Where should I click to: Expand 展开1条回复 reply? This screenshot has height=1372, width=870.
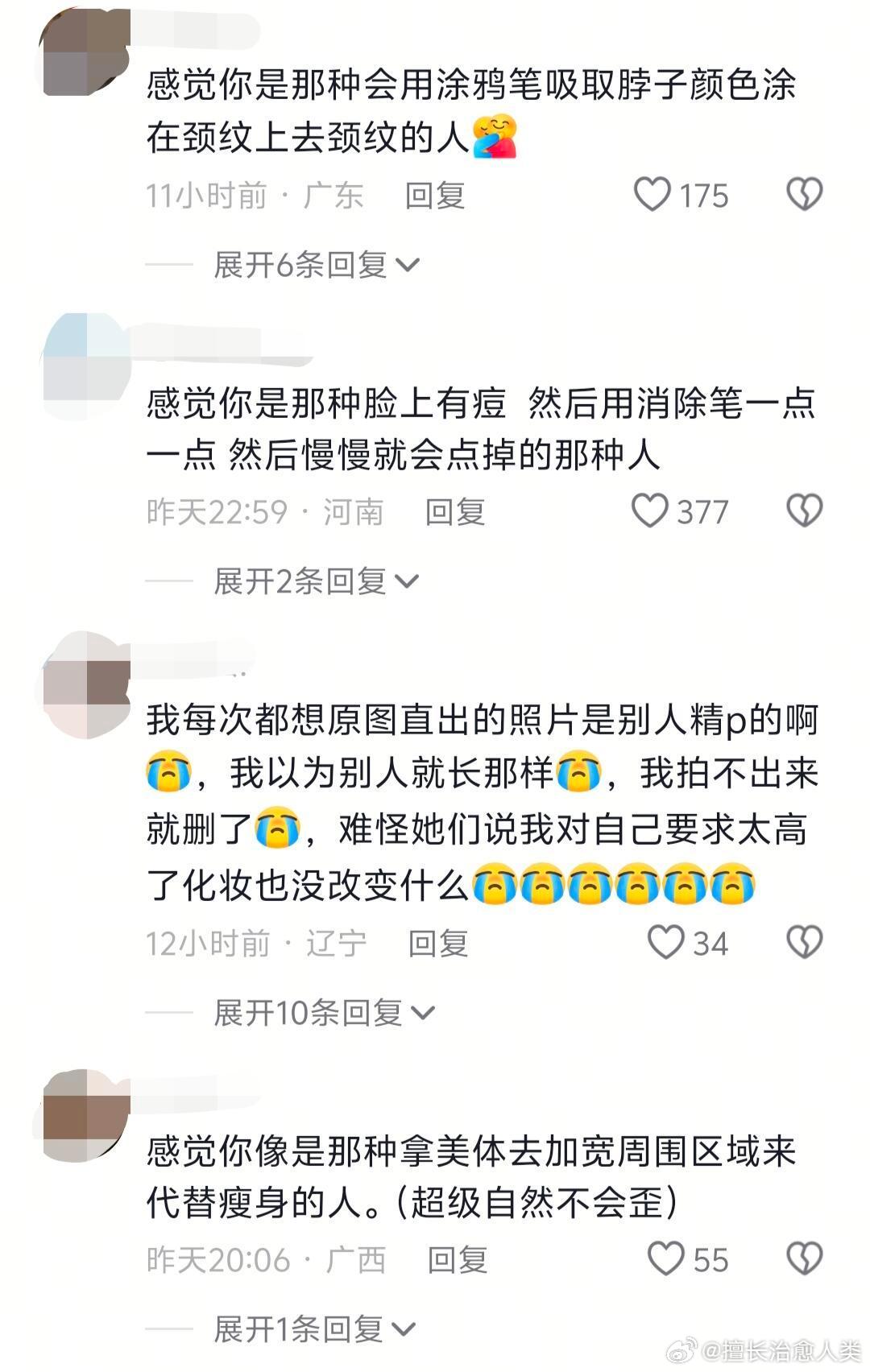tap(315, 1329)
